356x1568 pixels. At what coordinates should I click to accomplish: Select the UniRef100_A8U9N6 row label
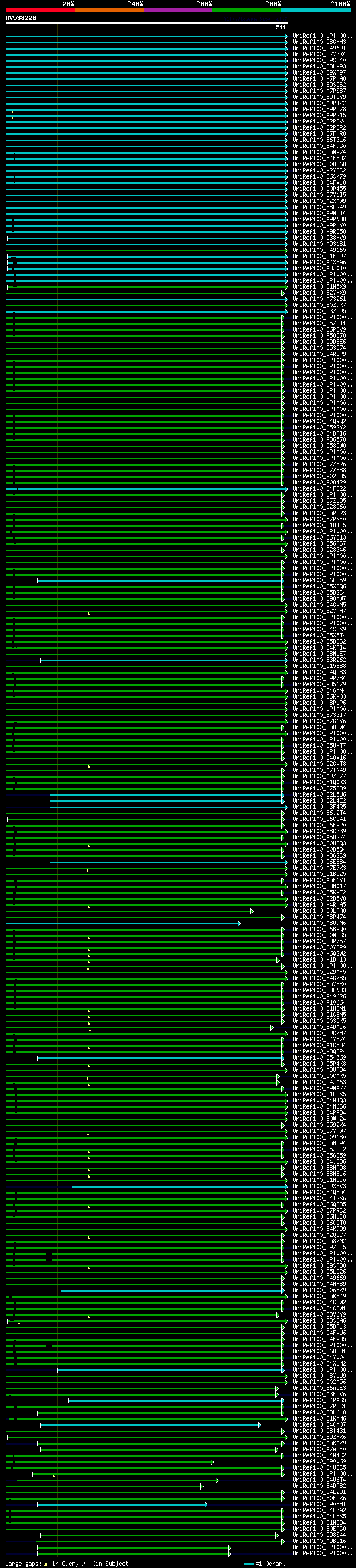click(319, 923)
